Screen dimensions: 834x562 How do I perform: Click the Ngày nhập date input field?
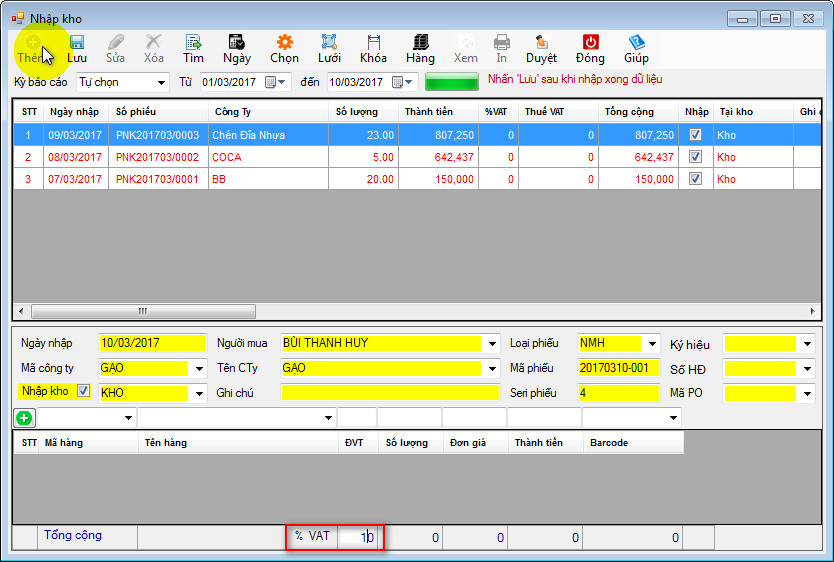[152, 343]
